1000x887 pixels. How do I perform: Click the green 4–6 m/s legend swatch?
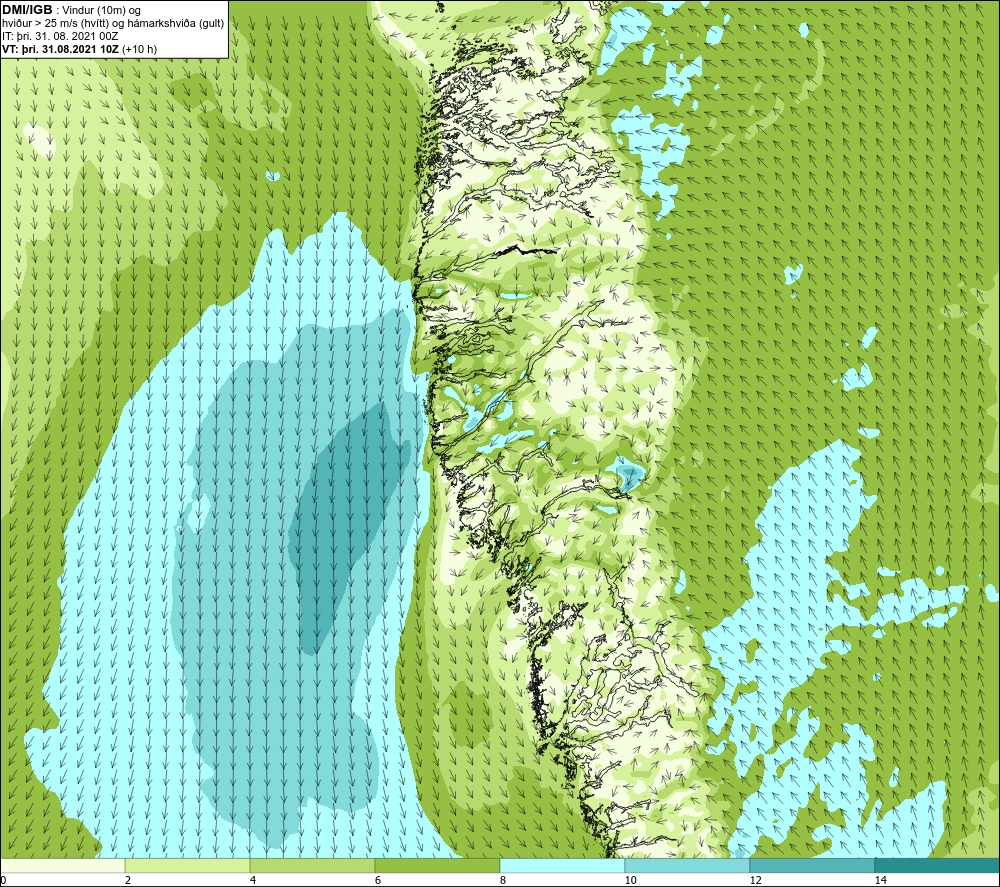click(312, 866)
